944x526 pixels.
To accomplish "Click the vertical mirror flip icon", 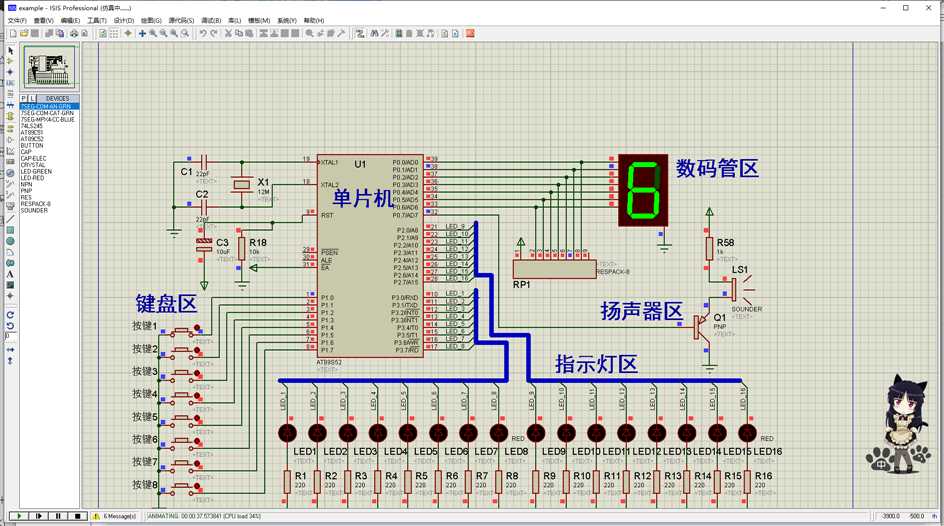I will click(x=10, y=360).
